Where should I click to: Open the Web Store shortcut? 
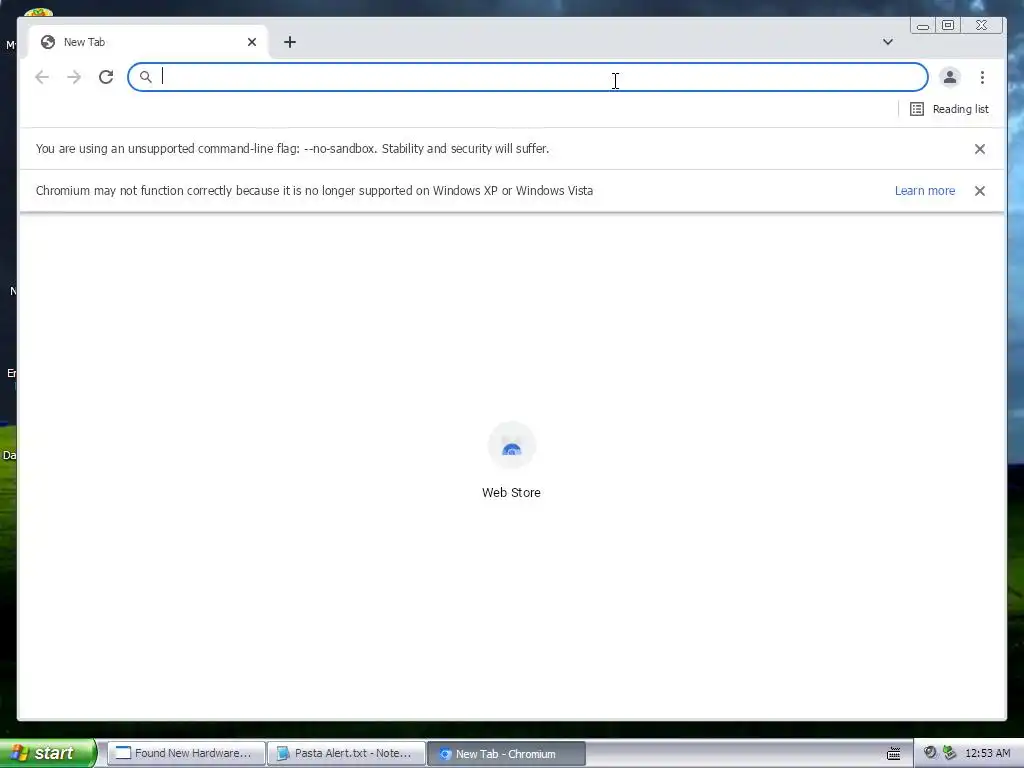[511, 461]
